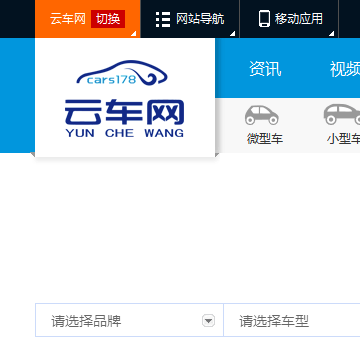Open the 移动应用 menu
This screenshot has height=360, width=360.
point(289,19)
